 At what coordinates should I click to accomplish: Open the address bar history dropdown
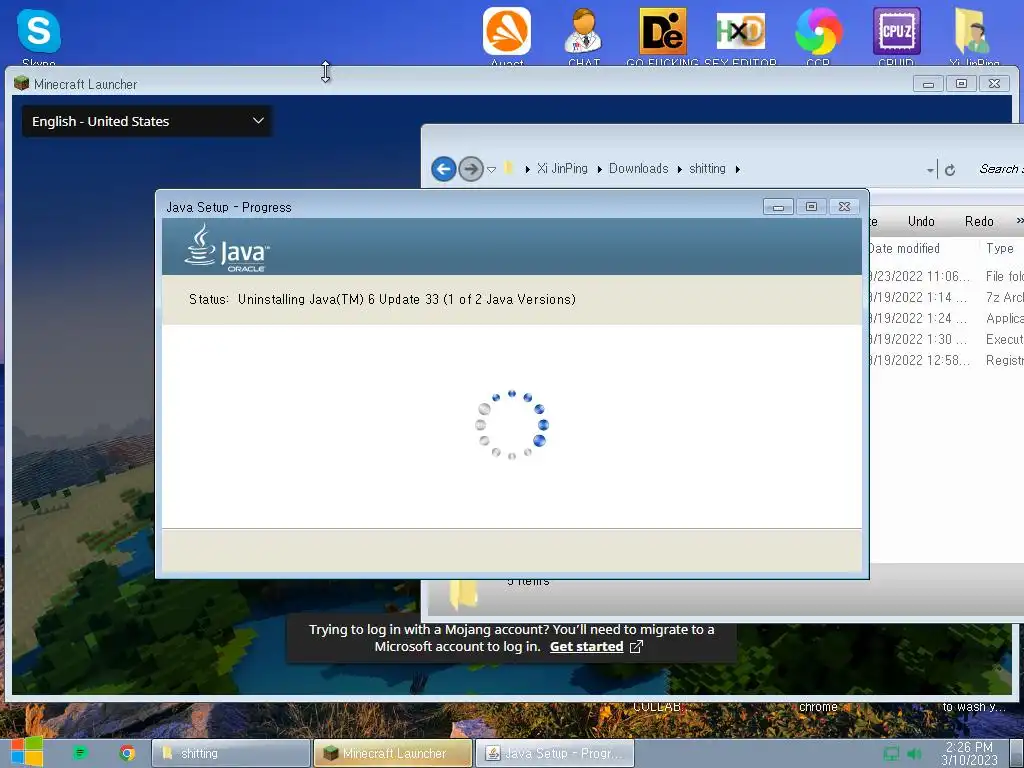930,170
